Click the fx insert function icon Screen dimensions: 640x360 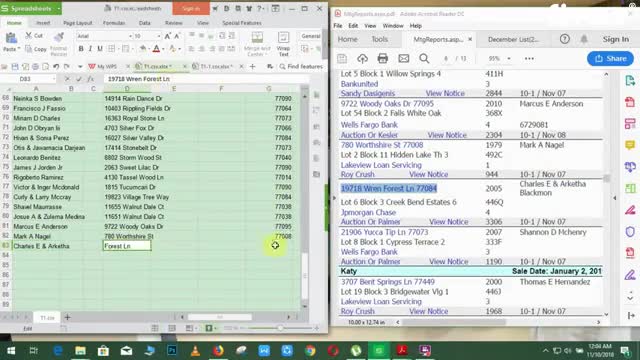(x=91, y=79)
